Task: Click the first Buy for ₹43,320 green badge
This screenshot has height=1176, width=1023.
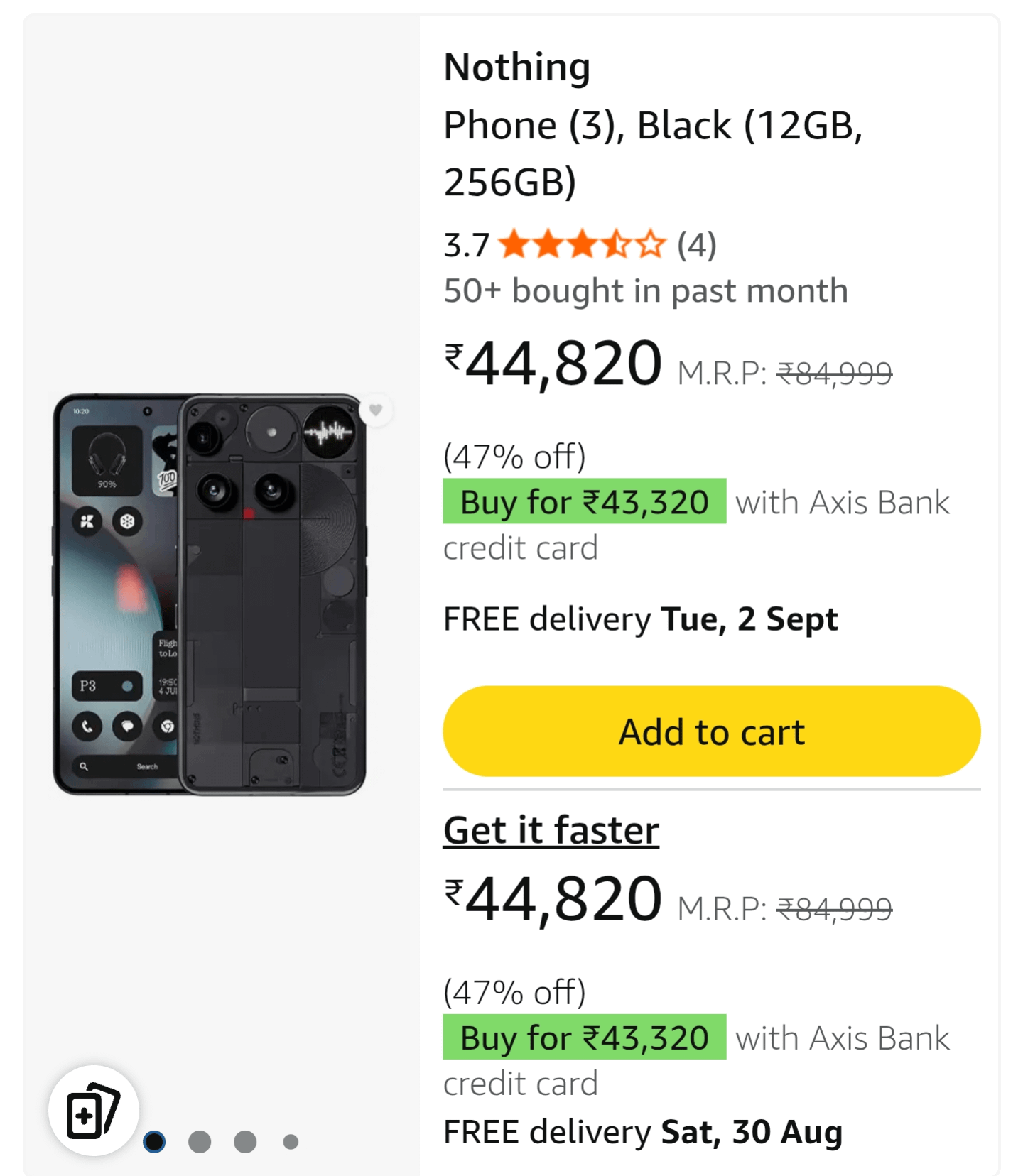Action: pyautogui.click(x=584, y=501)
